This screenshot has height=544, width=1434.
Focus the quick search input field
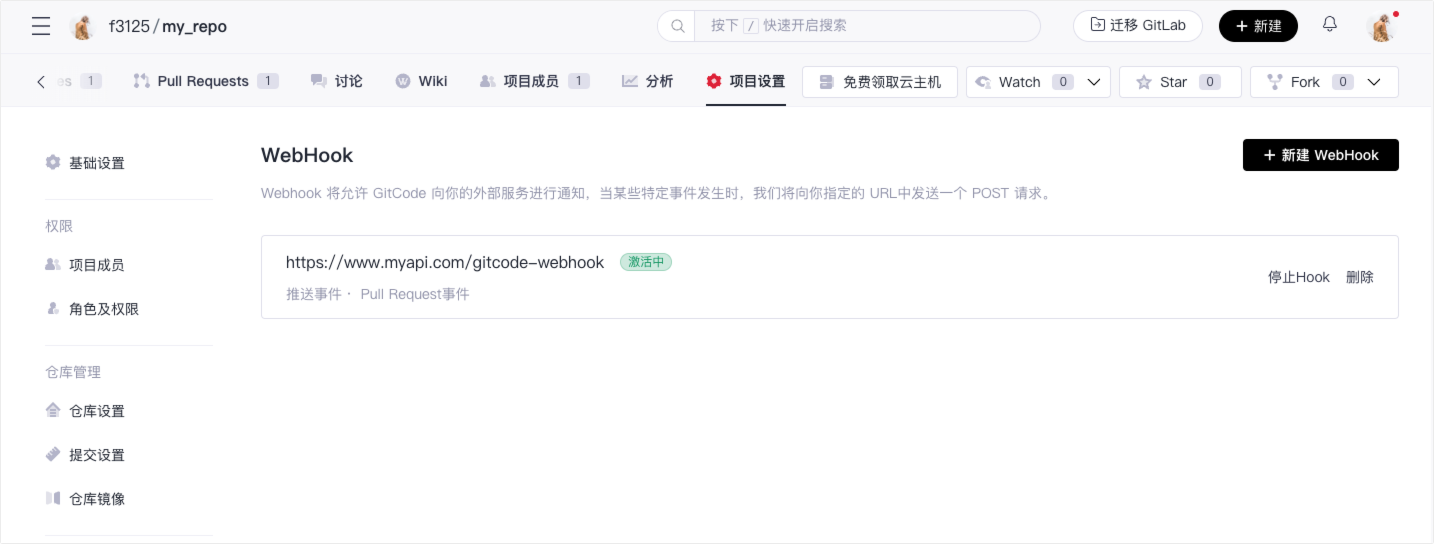tap(865, 26)
